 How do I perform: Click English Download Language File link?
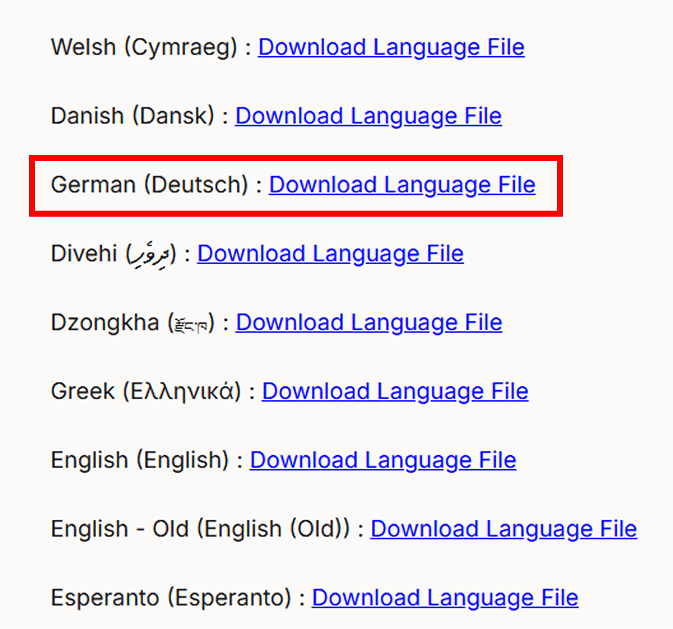point(383,461)
